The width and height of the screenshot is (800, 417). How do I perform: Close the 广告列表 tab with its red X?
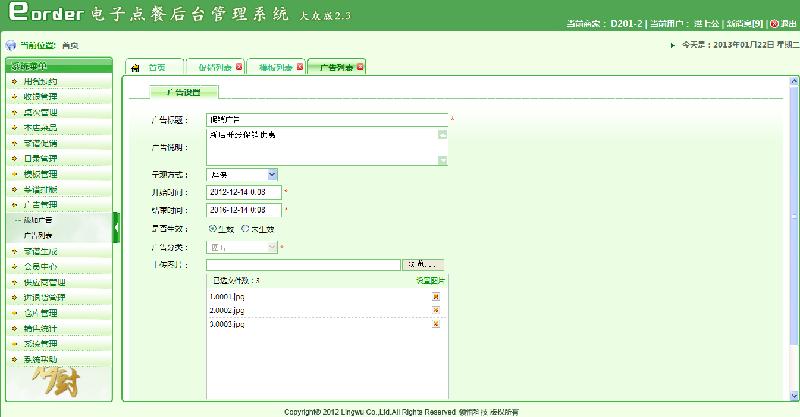click(360, 68)
